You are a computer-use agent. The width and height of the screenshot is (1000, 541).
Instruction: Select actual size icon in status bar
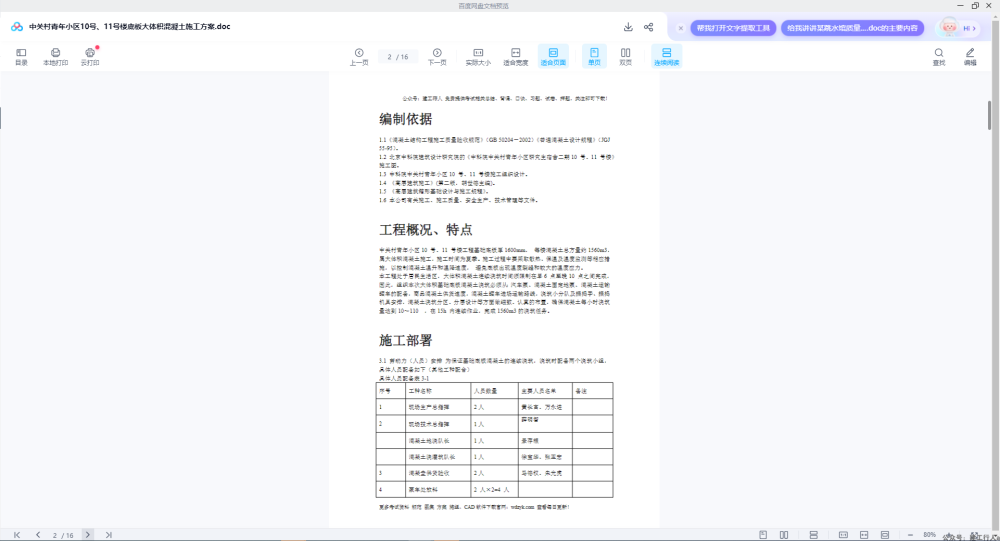843,535
